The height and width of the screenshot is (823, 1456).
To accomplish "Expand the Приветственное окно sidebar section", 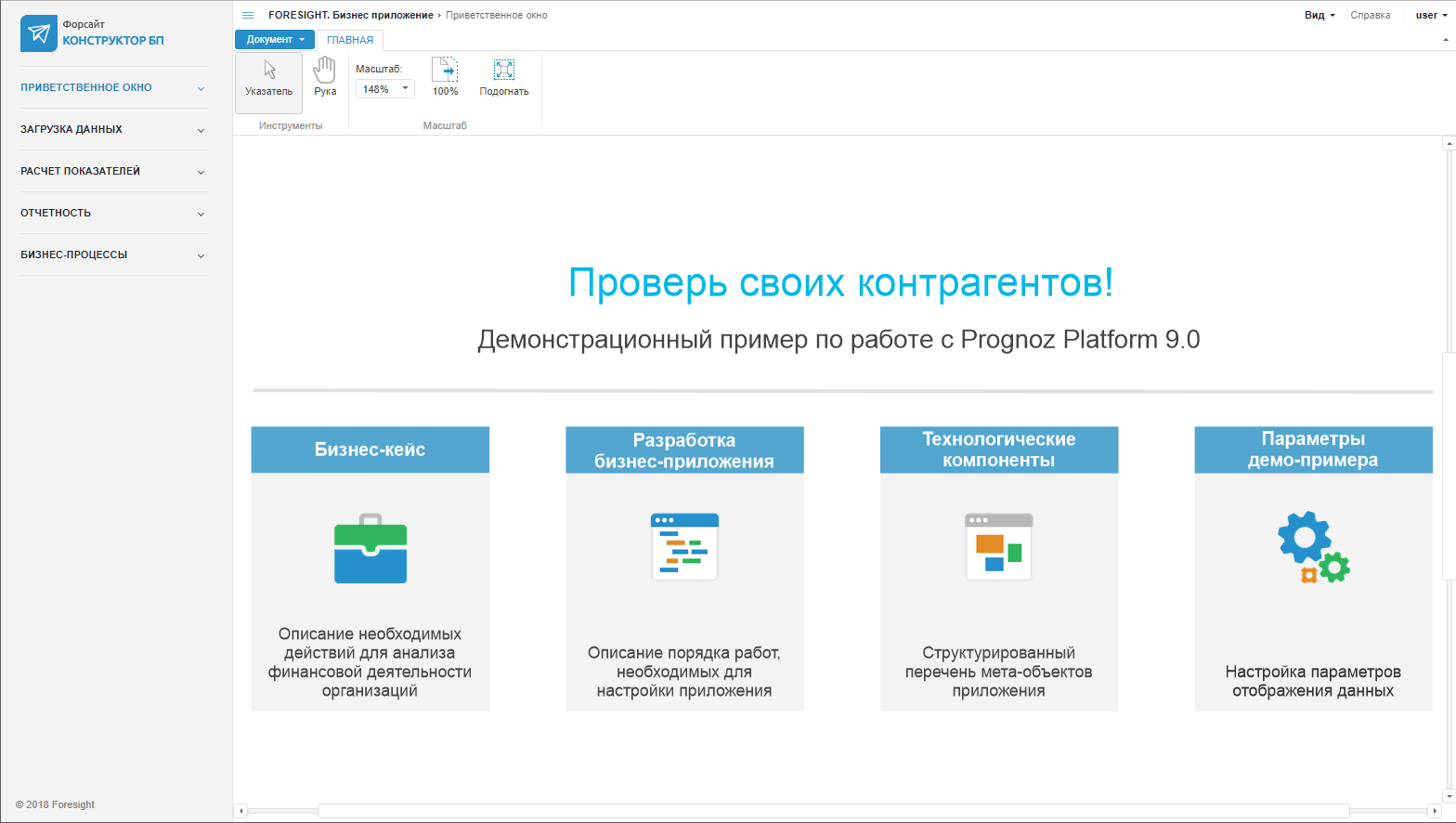I will [x=201, y=88].
